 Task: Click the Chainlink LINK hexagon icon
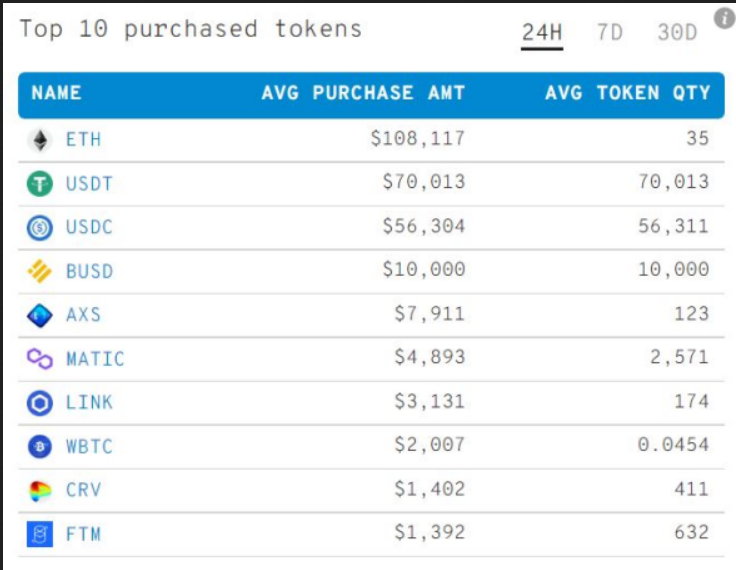click(40, 403)
